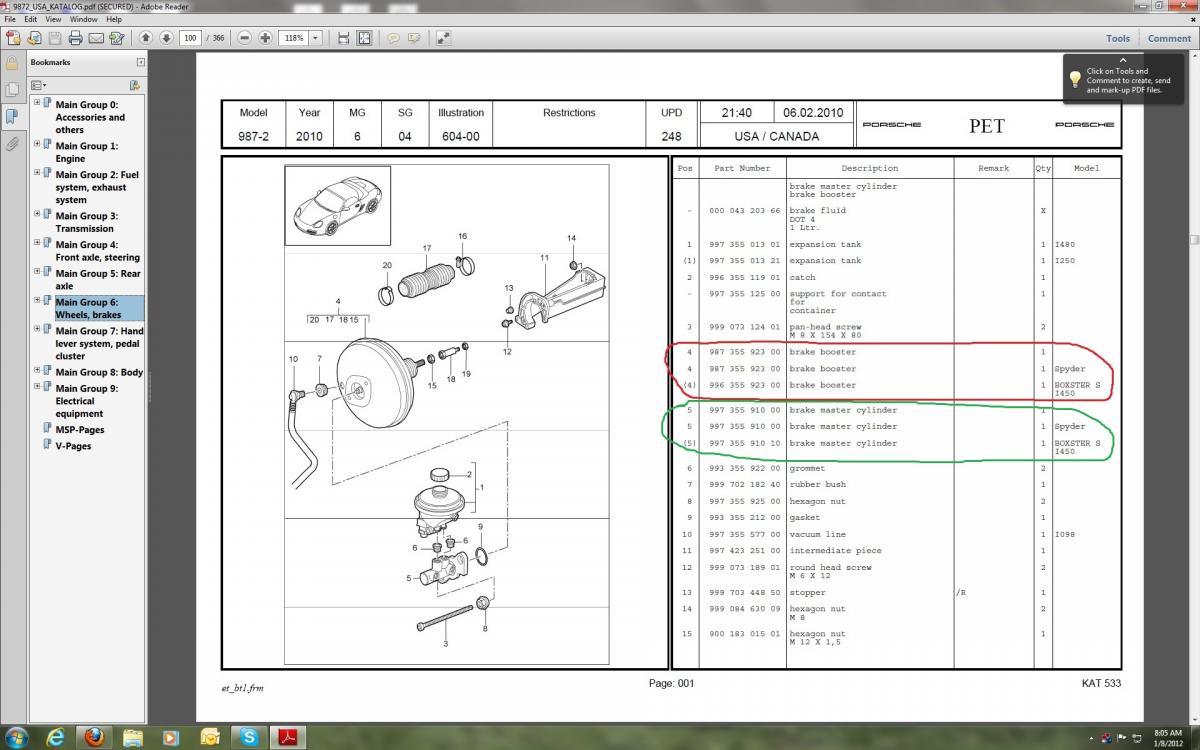Click the clock showing 8:05 AM
This screenshot has height=750, width=1200.
click(x=1166, y=731)
